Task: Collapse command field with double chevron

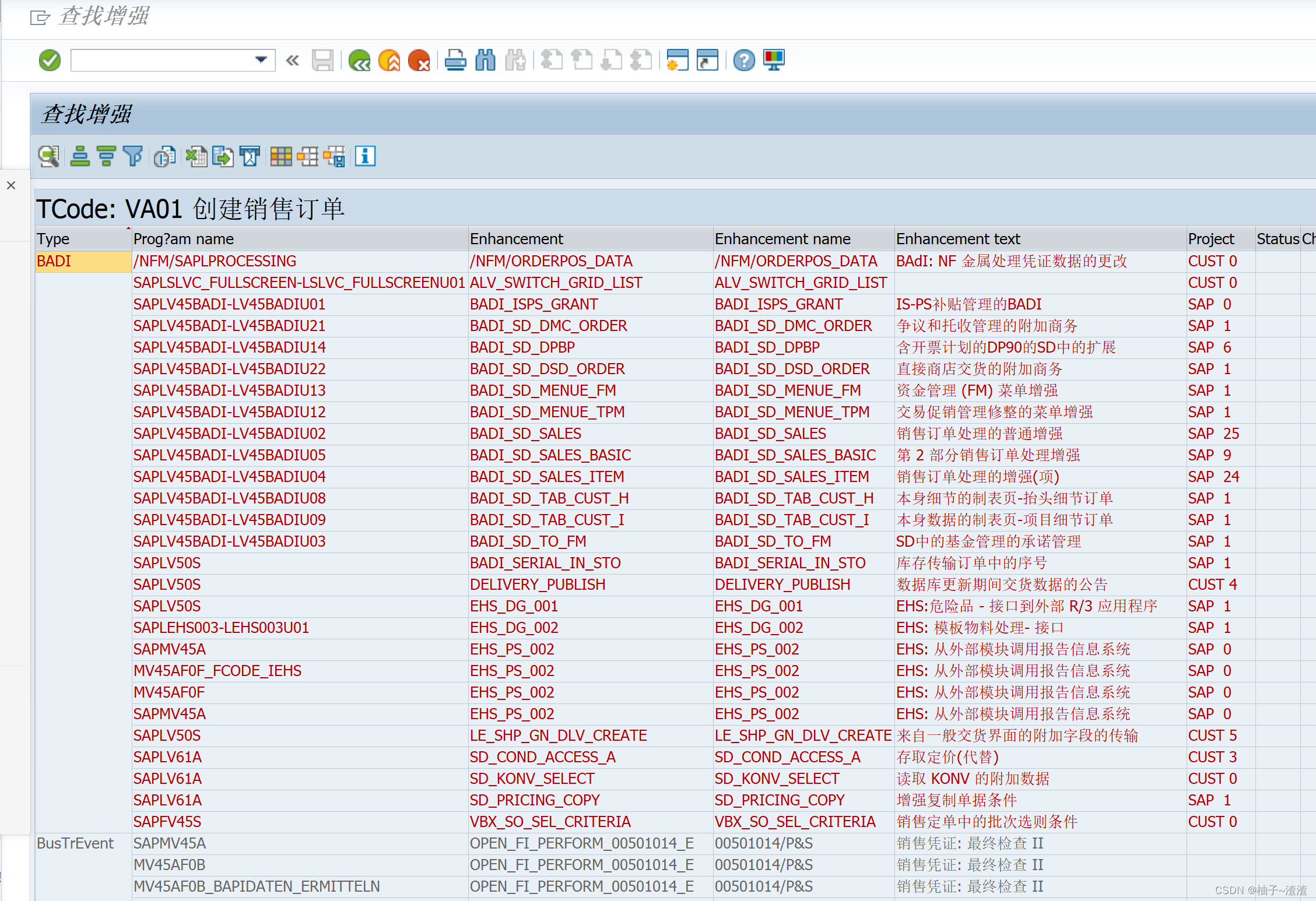Action: tap(292, 60)
